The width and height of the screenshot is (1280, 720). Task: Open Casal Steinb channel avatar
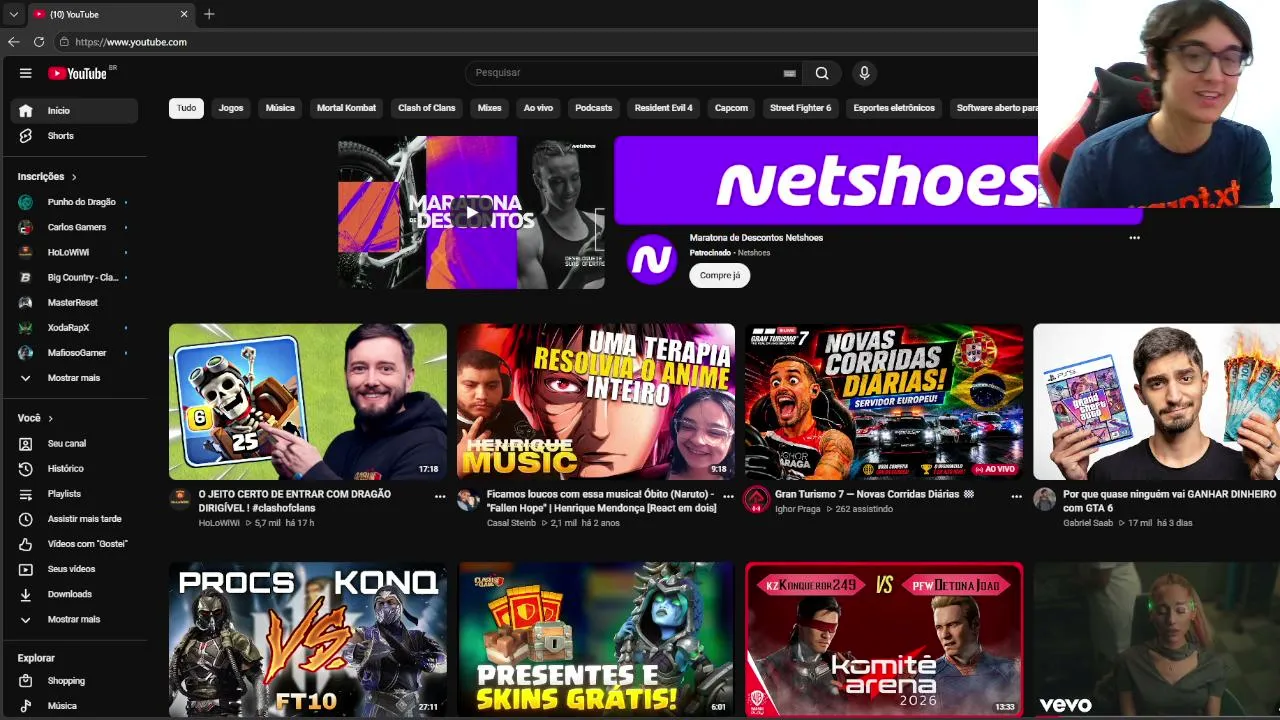coord(468,498)
